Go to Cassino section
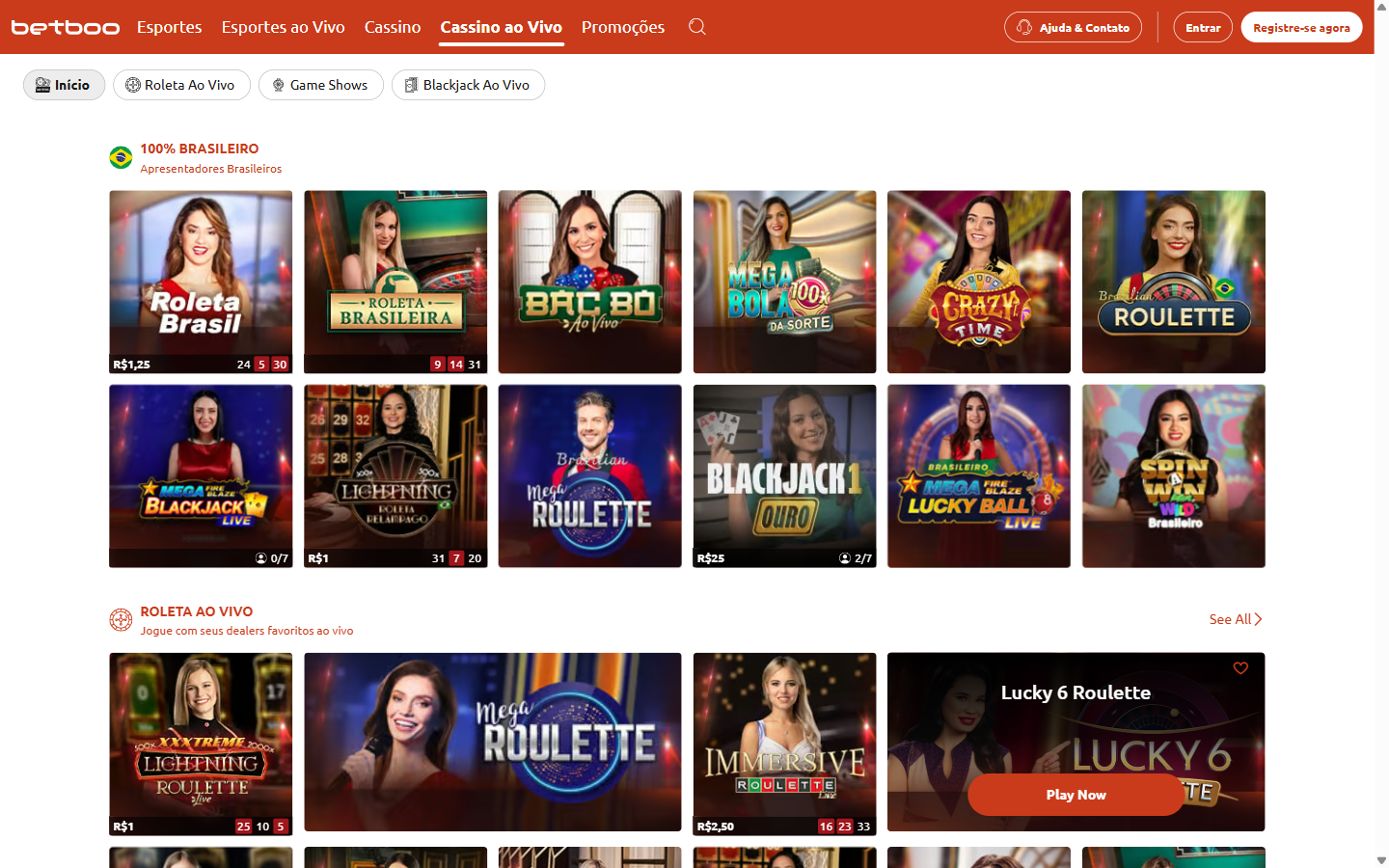Image resolution: width=1389 pixels, height=868 pixels. (393, 27)
